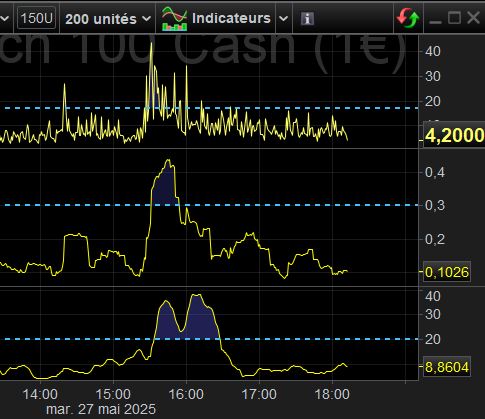
Task: Click the 150U units button
Action: pyautogui.click(x=37, y=18)
